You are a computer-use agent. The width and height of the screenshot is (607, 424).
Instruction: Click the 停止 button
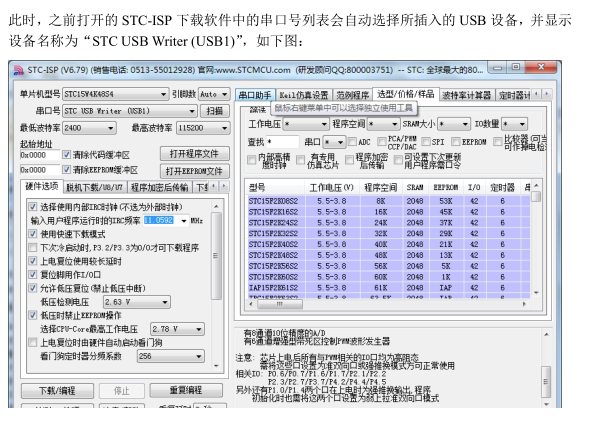(122, 390)
